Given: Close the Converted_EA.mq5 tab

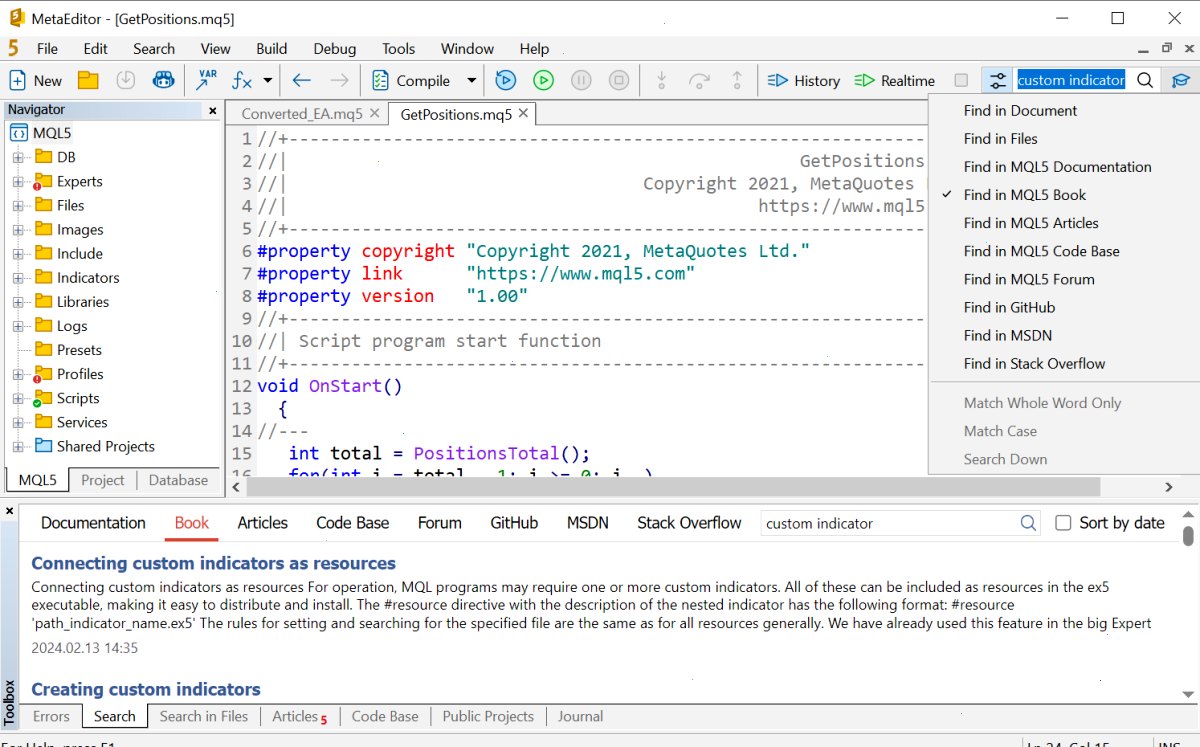Looking at the screenshot, I should 375,114.
